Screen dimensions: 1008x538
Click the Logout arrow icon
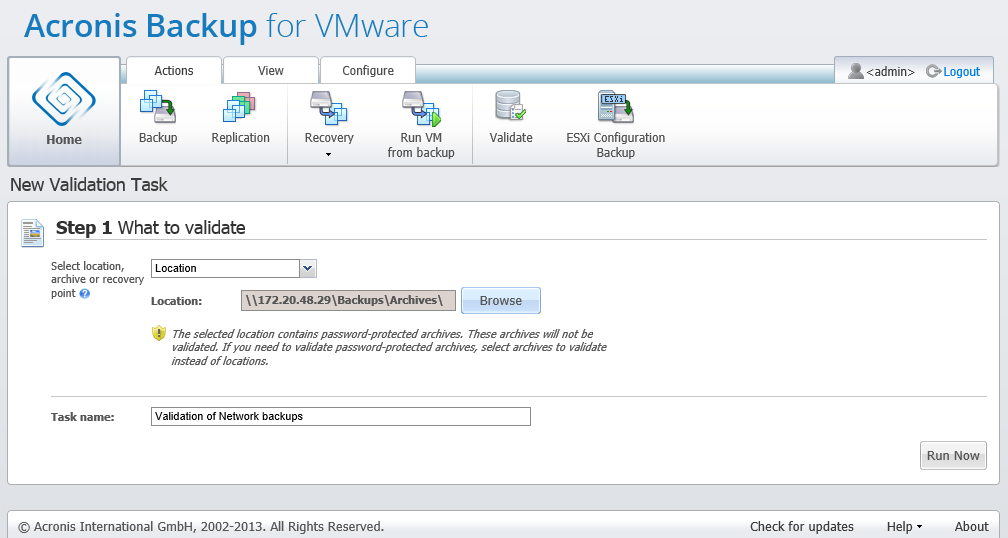coord(933,71)
